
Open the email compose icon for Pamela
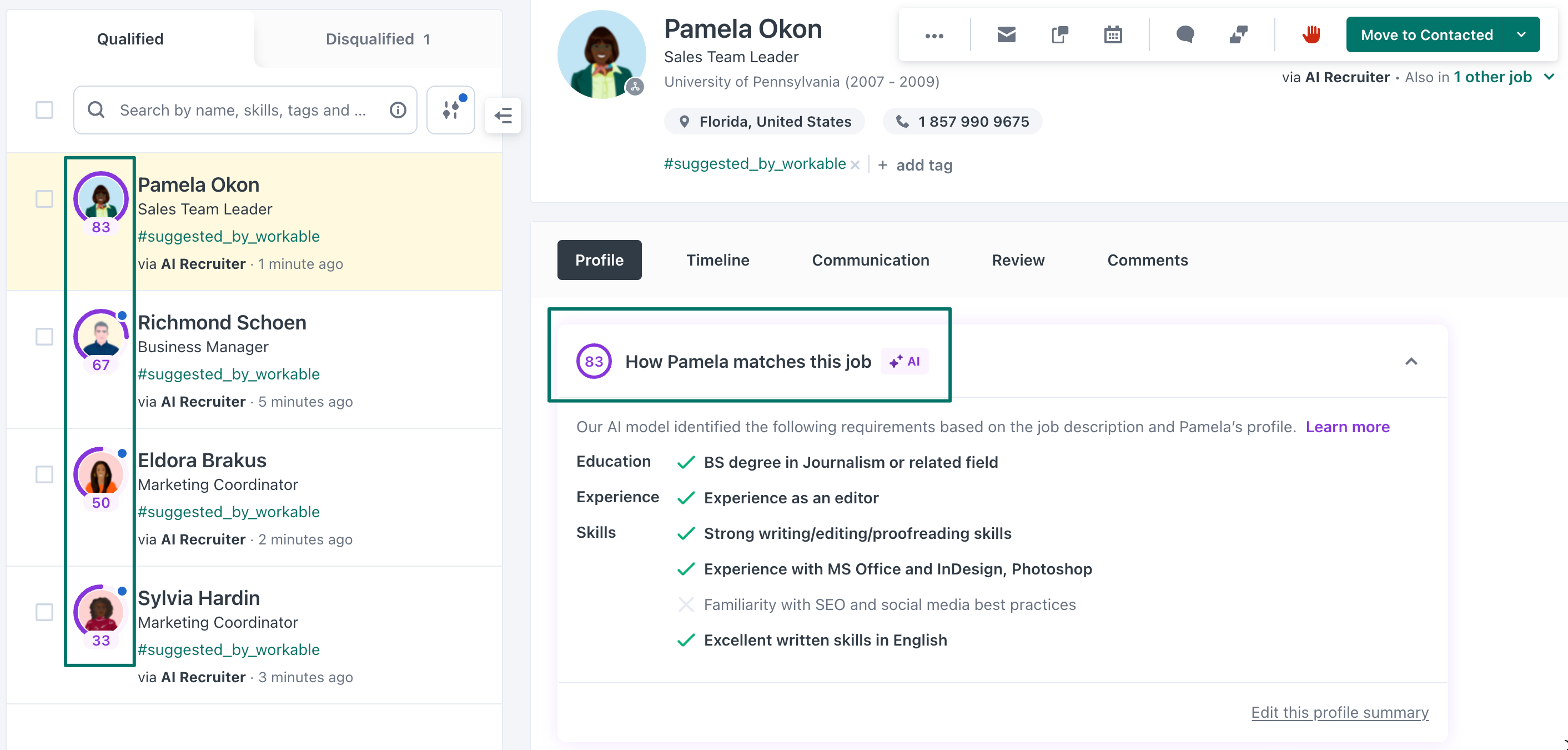[x=1006, y=35]
